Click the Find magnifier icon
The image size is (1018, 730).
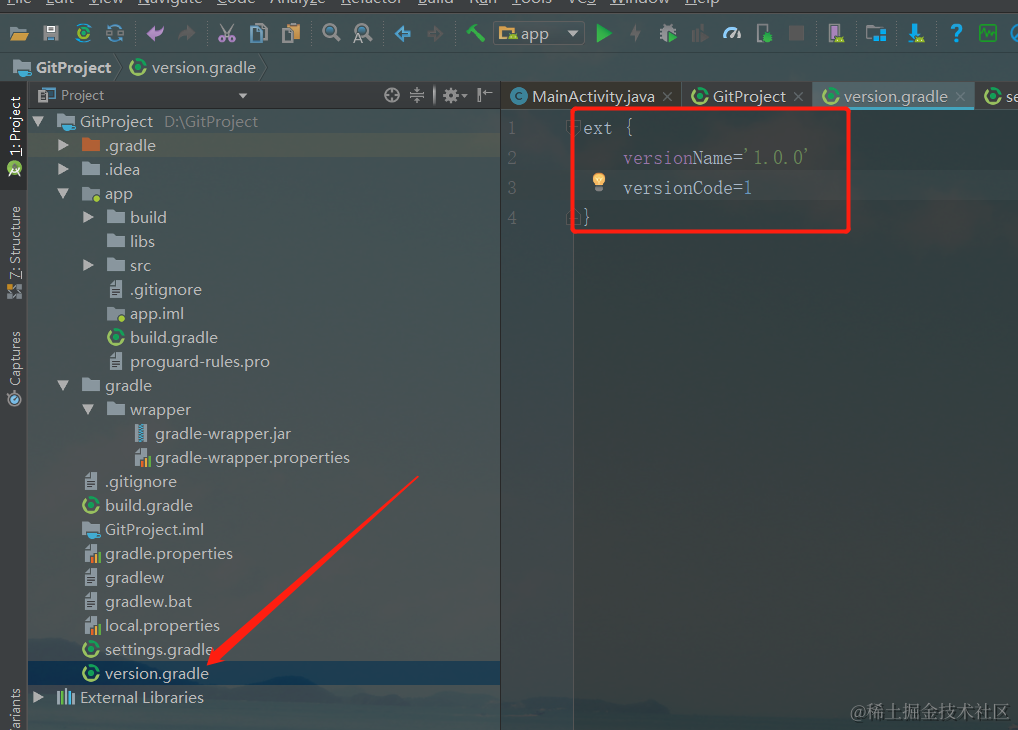tap(331, 32)
